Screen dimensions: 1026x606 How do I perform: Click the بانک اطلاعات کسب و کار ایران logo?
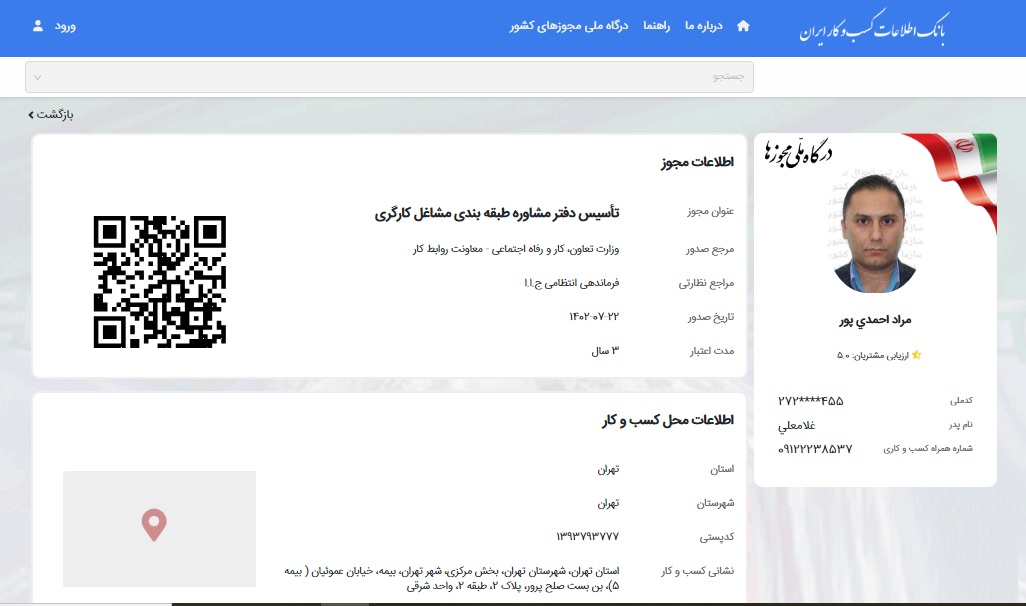[x=874, y=29]
